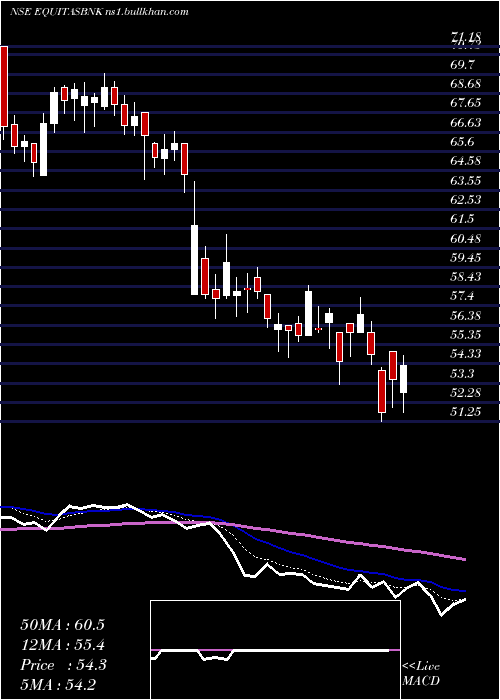Click the blue 12MA line's right end

[463, 591]
